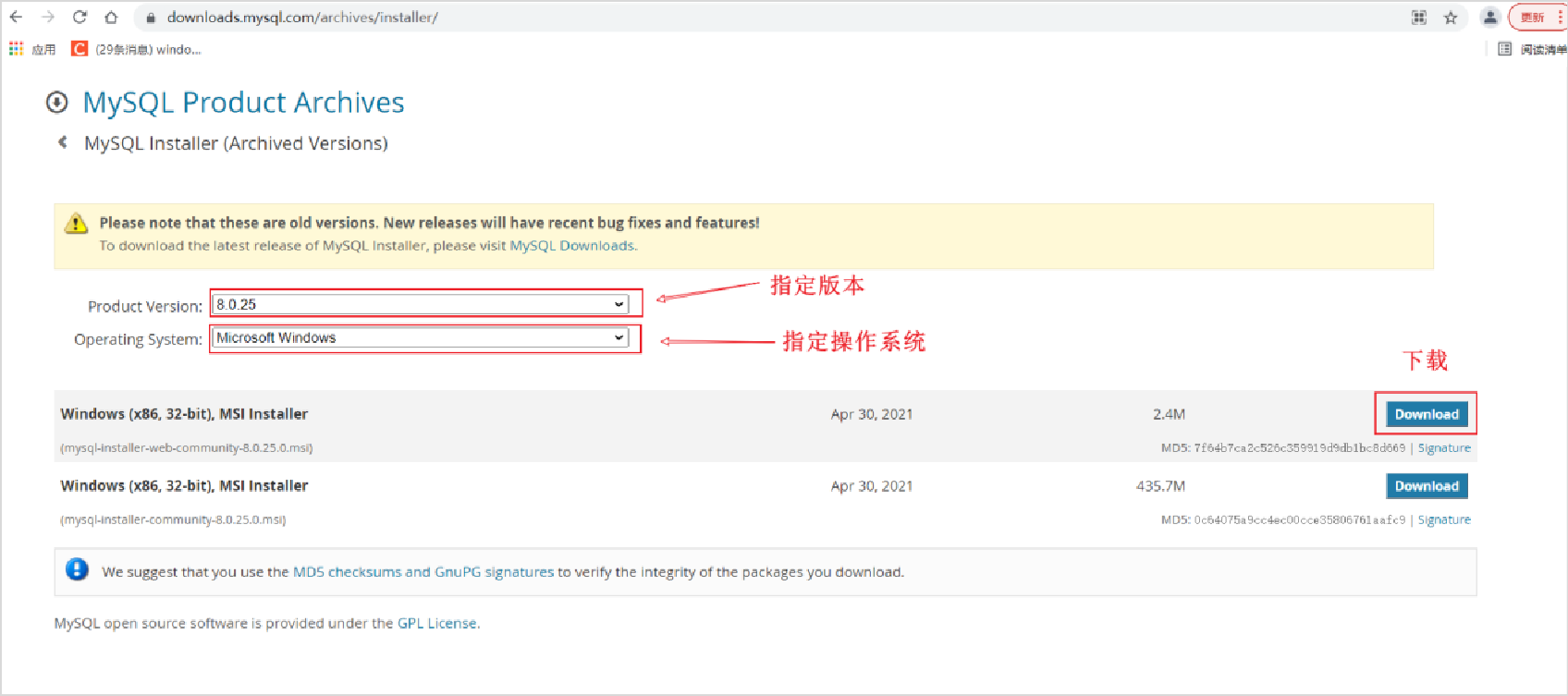Click the mysql-installer-web-community-8.0.25.0.msi filename

pos(187,448)
